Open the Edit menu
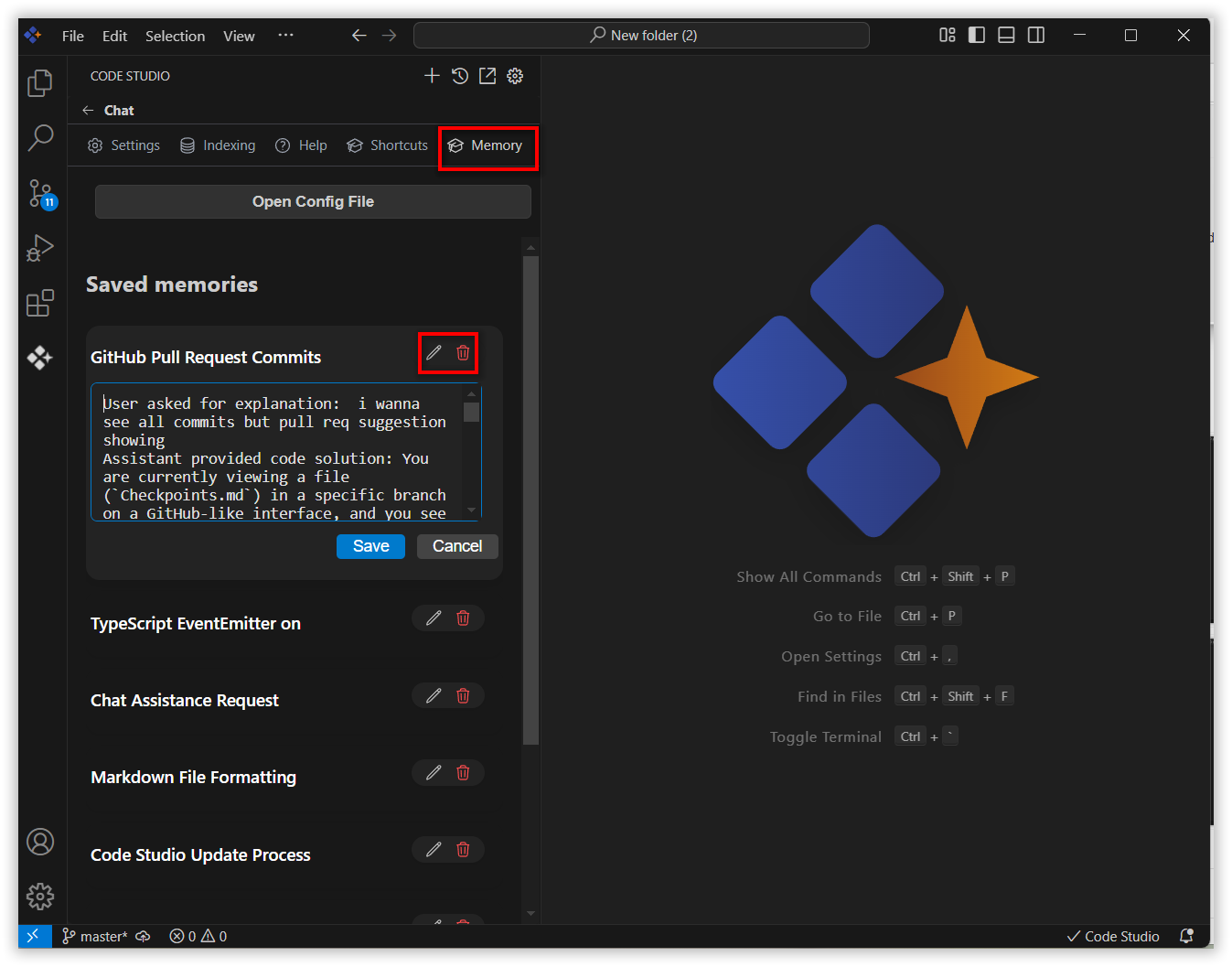The image size is (1232, 967). point(115,36)
